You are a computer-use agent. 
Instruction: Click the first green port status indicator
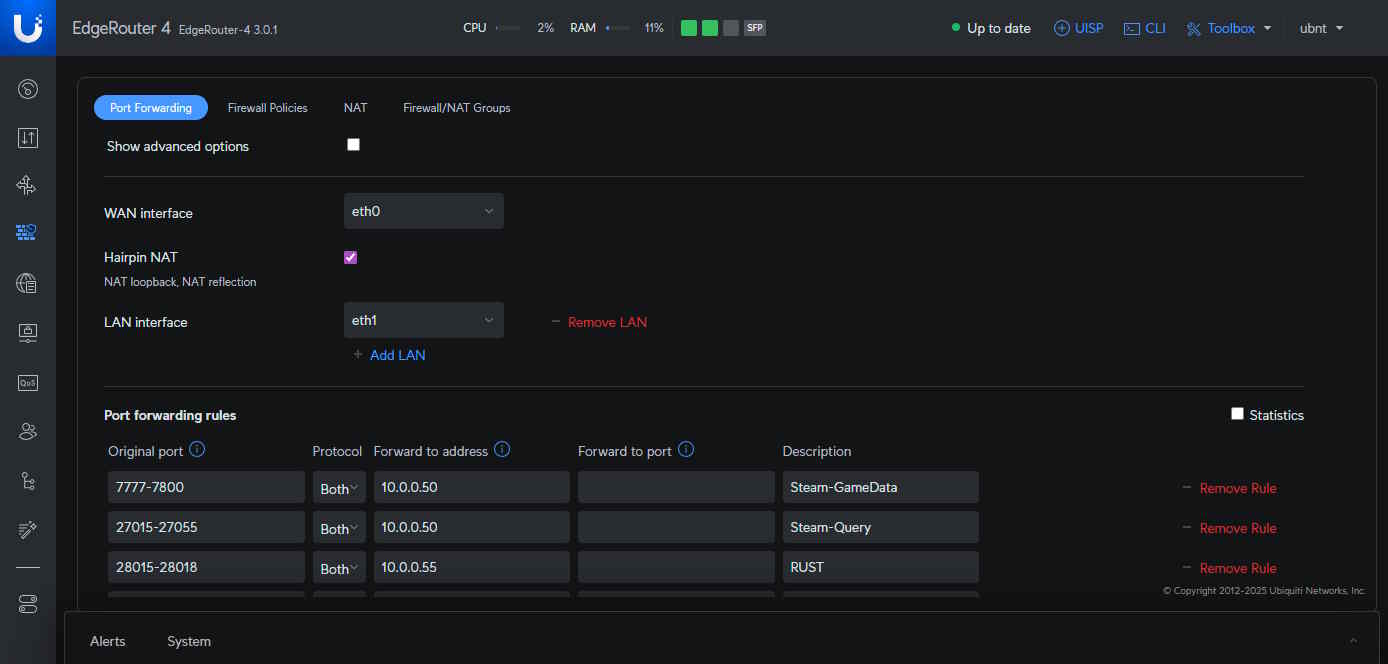tap(689, 28)
